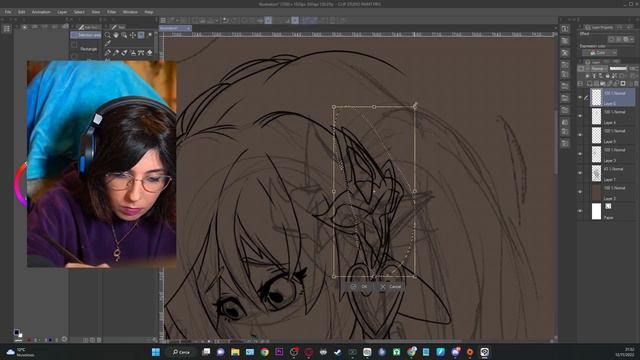Open the command bar menu icon
The width and height of the screenshot is (640, 360).
coord(163,20)
